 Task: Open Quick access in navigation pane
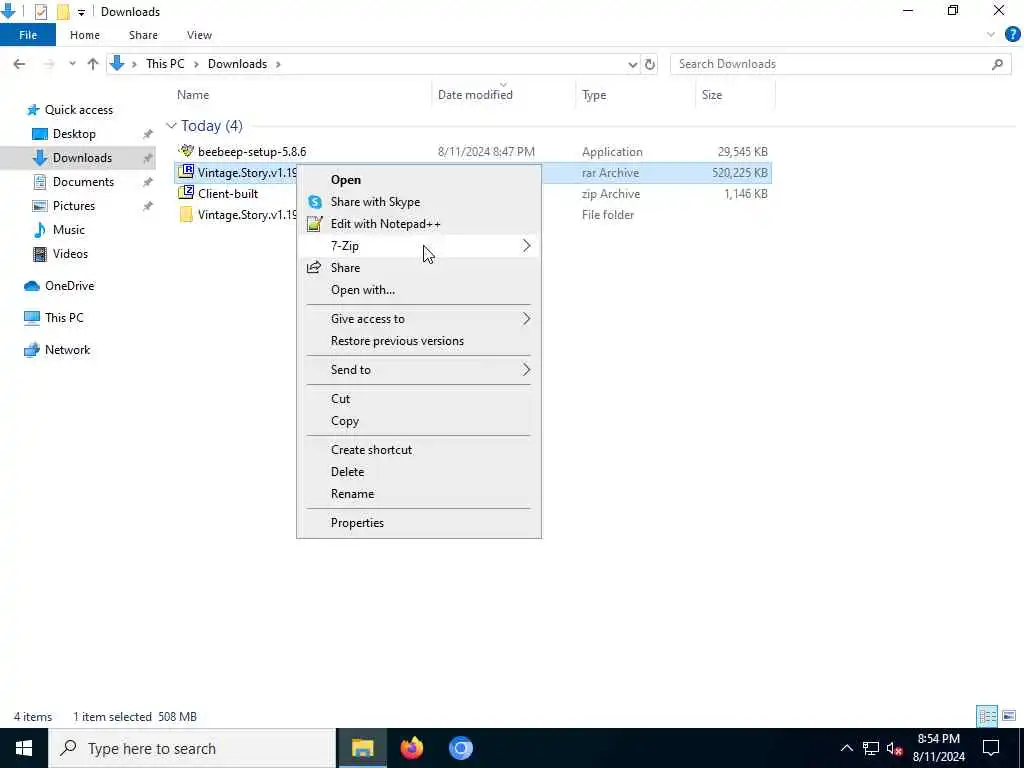point(78,110)
